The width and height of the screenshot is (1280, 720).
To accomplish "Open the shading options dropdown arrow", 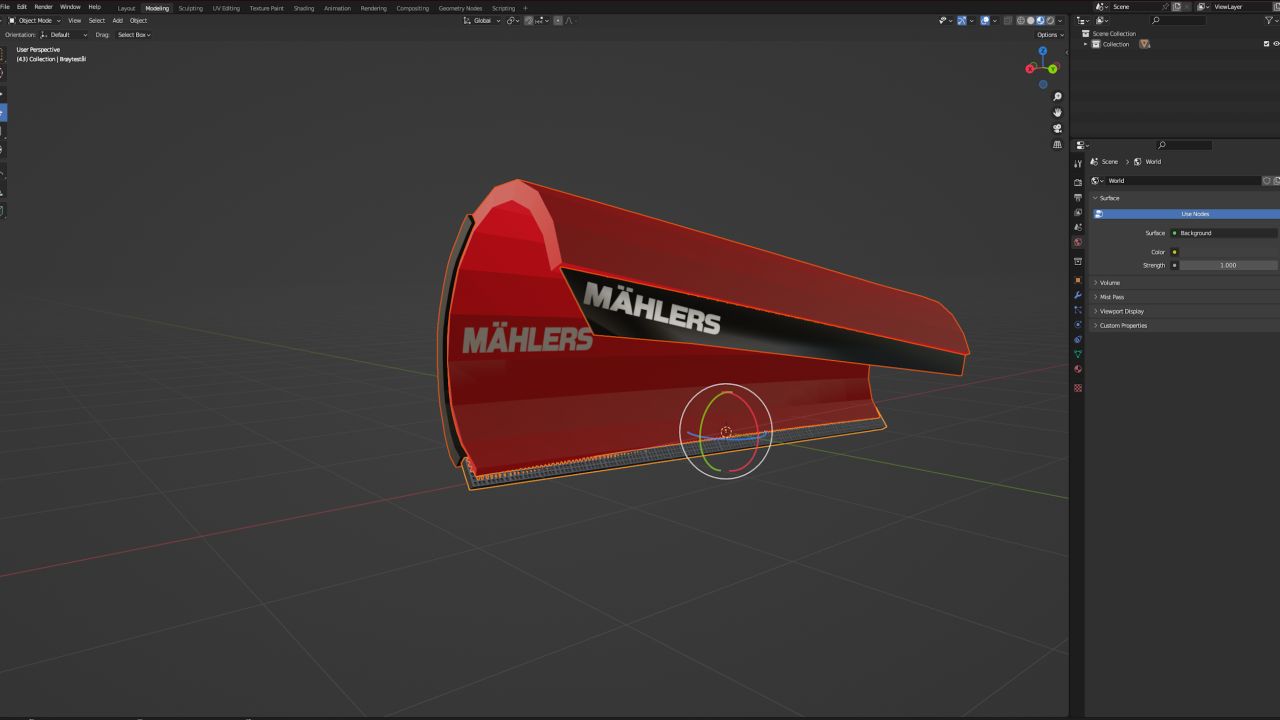I will [1062, 20].
